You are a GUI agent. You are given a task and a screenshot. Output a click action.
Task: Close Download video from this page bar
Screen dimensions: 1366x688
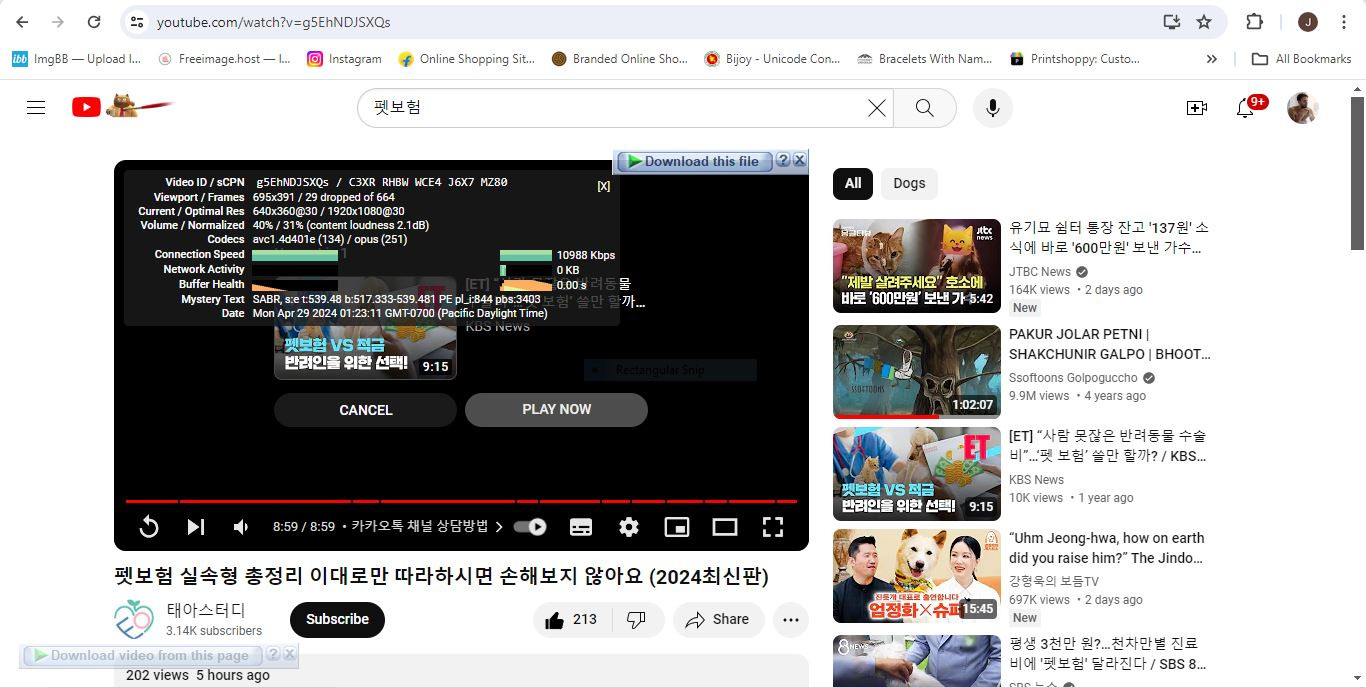coord(289,654)
